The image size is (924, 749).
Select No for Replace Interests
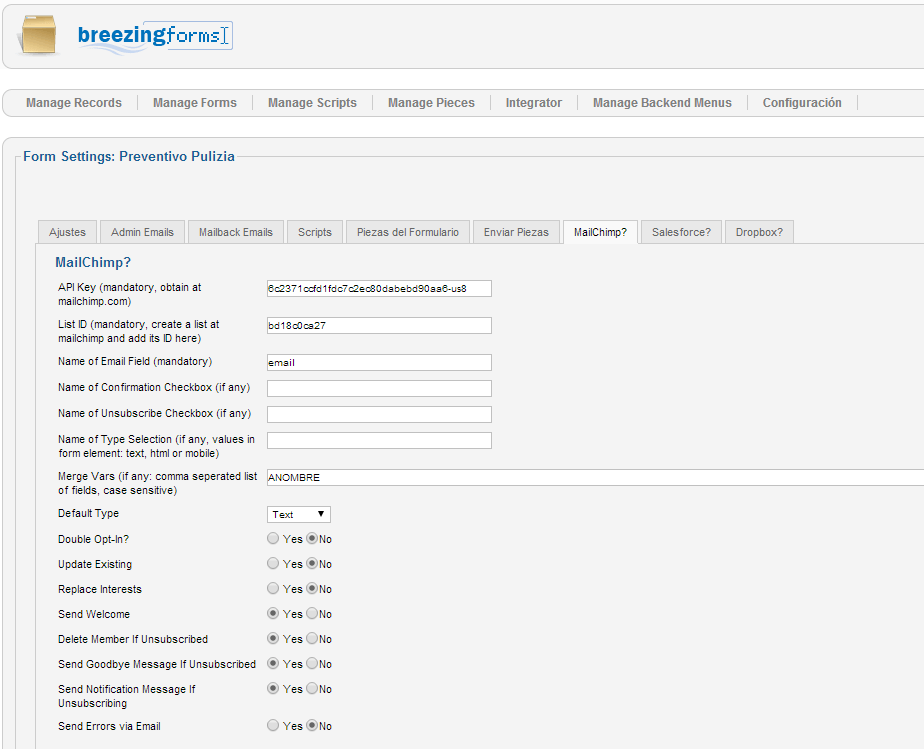click(x=312, y=588)
